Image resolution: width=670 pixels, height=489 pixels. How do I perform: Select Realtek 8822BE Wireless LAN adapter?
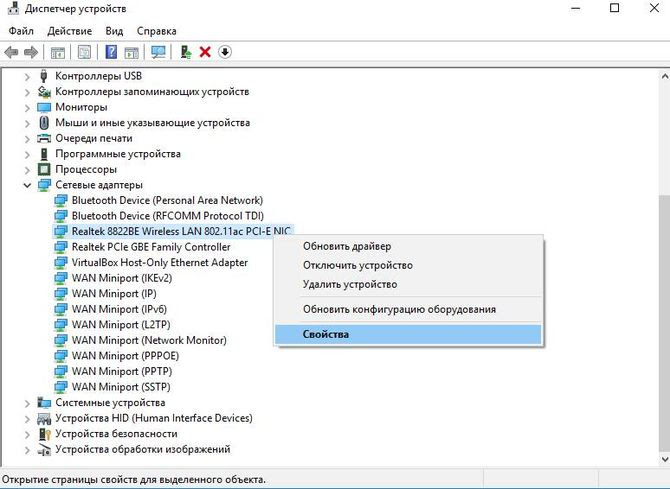(181, 231)
